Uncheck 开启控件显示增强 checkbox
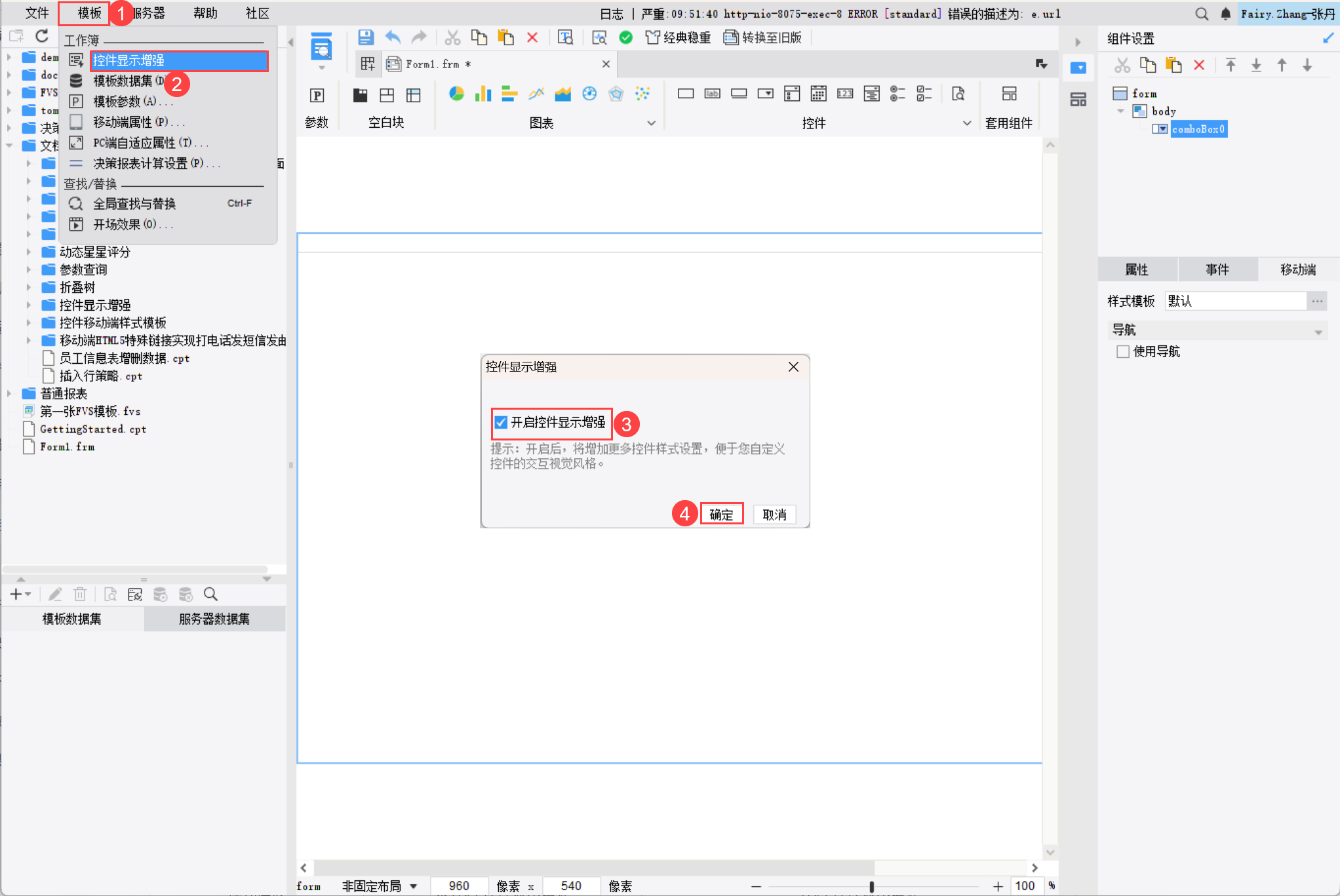1340x896 pixels. coord(501,423)
